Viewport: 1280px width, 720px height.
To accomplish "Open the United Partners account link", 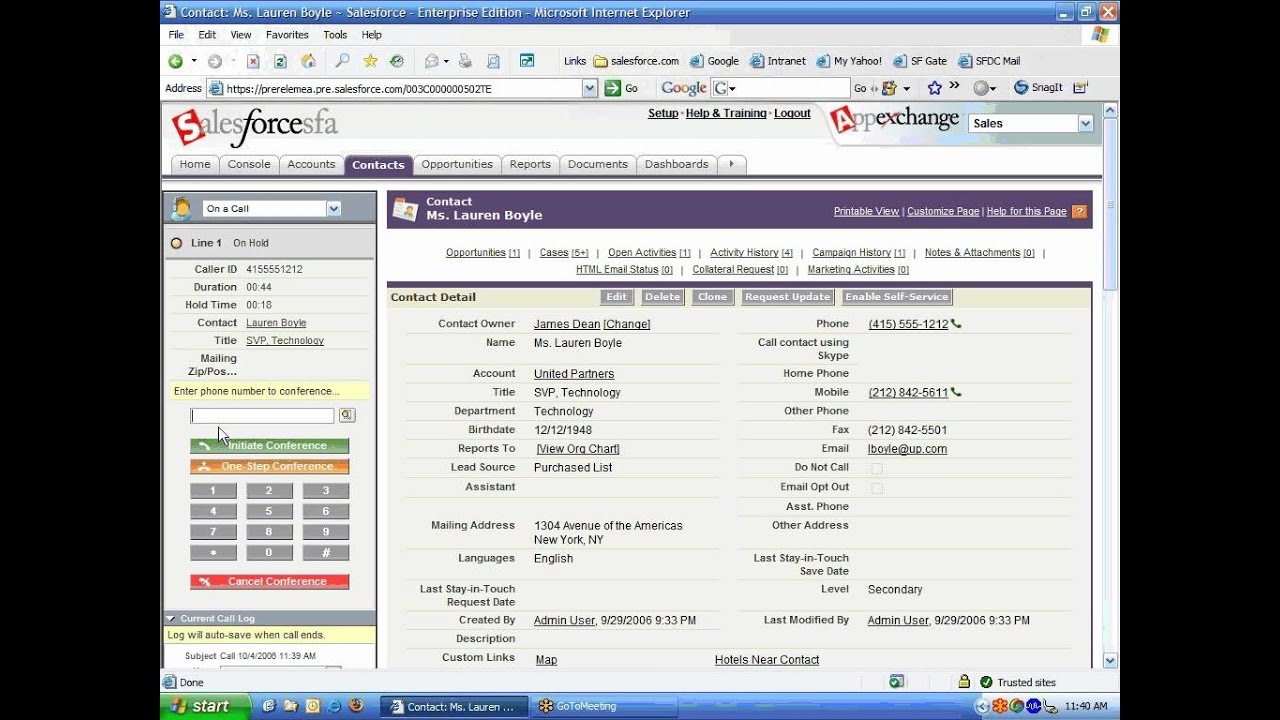I will click(573, 374).
